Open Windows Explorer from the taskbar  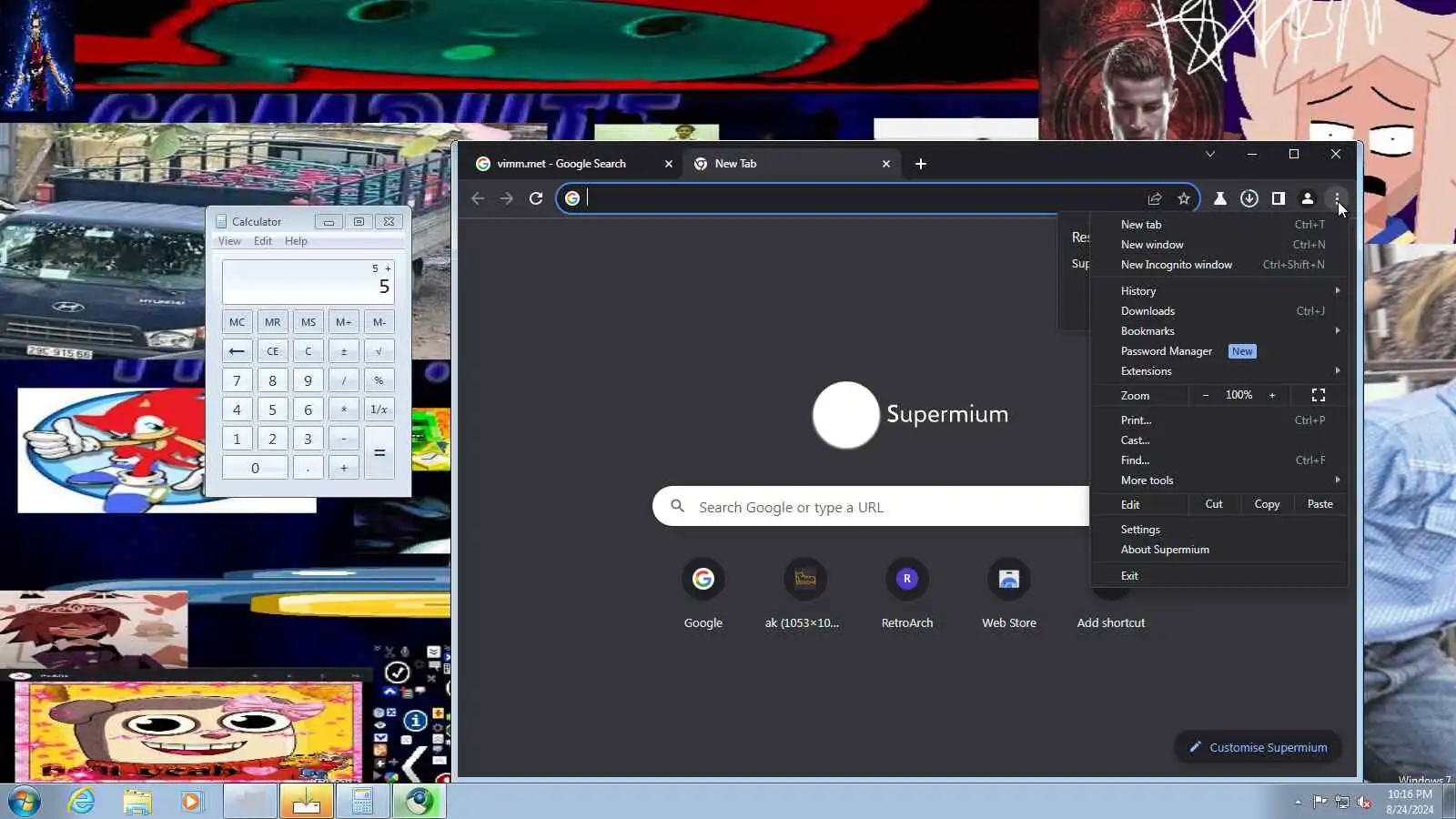coord(137,801)
